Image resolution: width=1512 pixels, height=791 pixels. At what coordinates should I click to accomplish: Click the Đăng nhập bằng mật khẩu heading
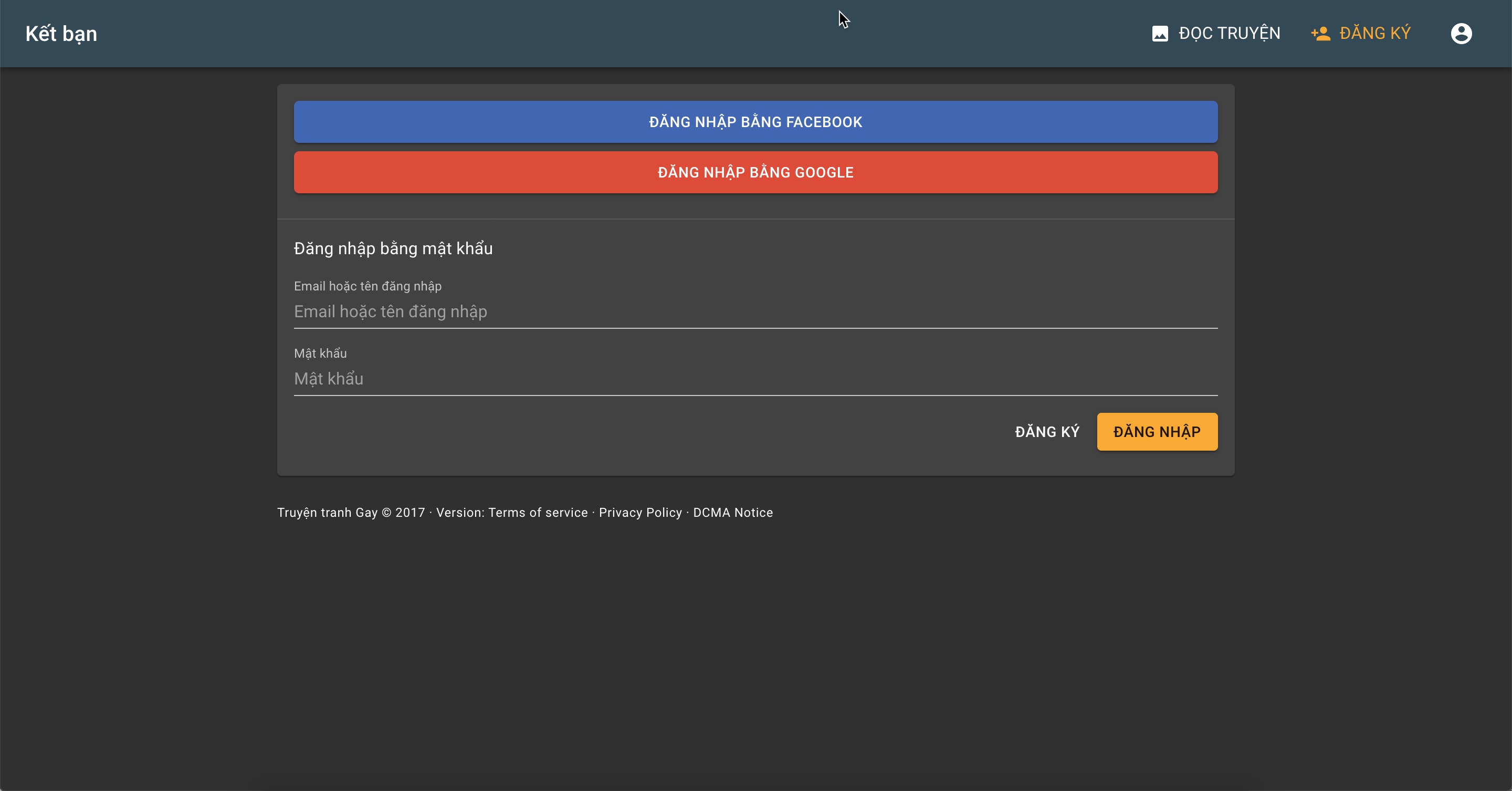pyautogui.click(x=393, y=248)
